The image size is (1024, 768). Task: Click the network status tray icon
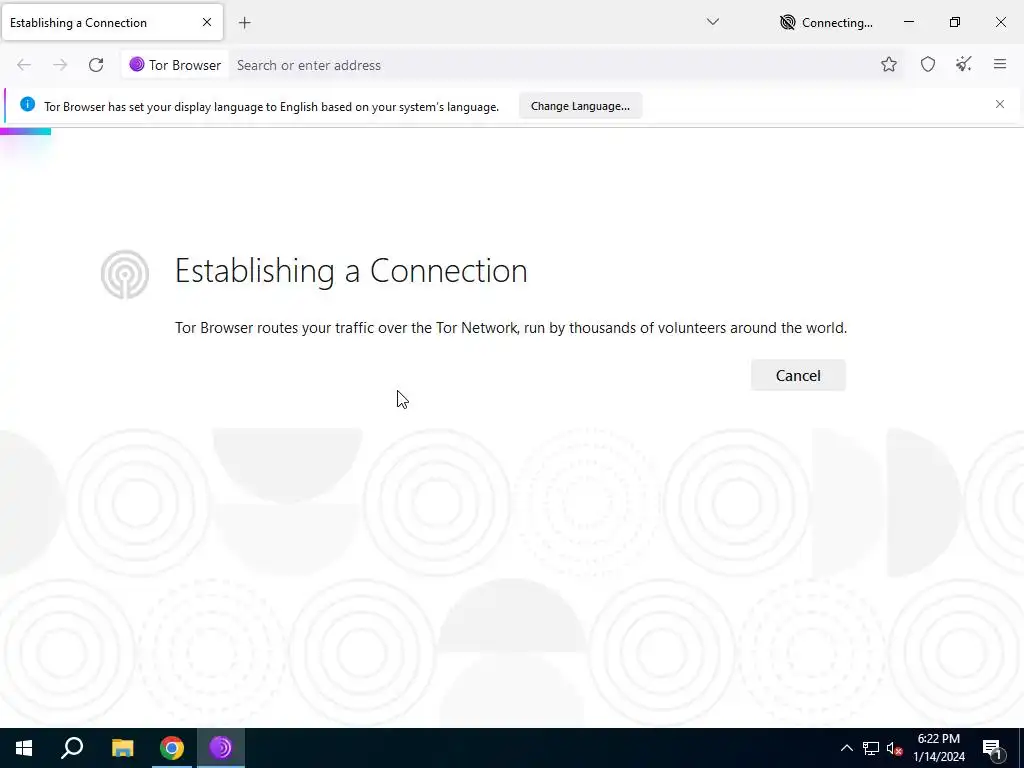[871, 748]
